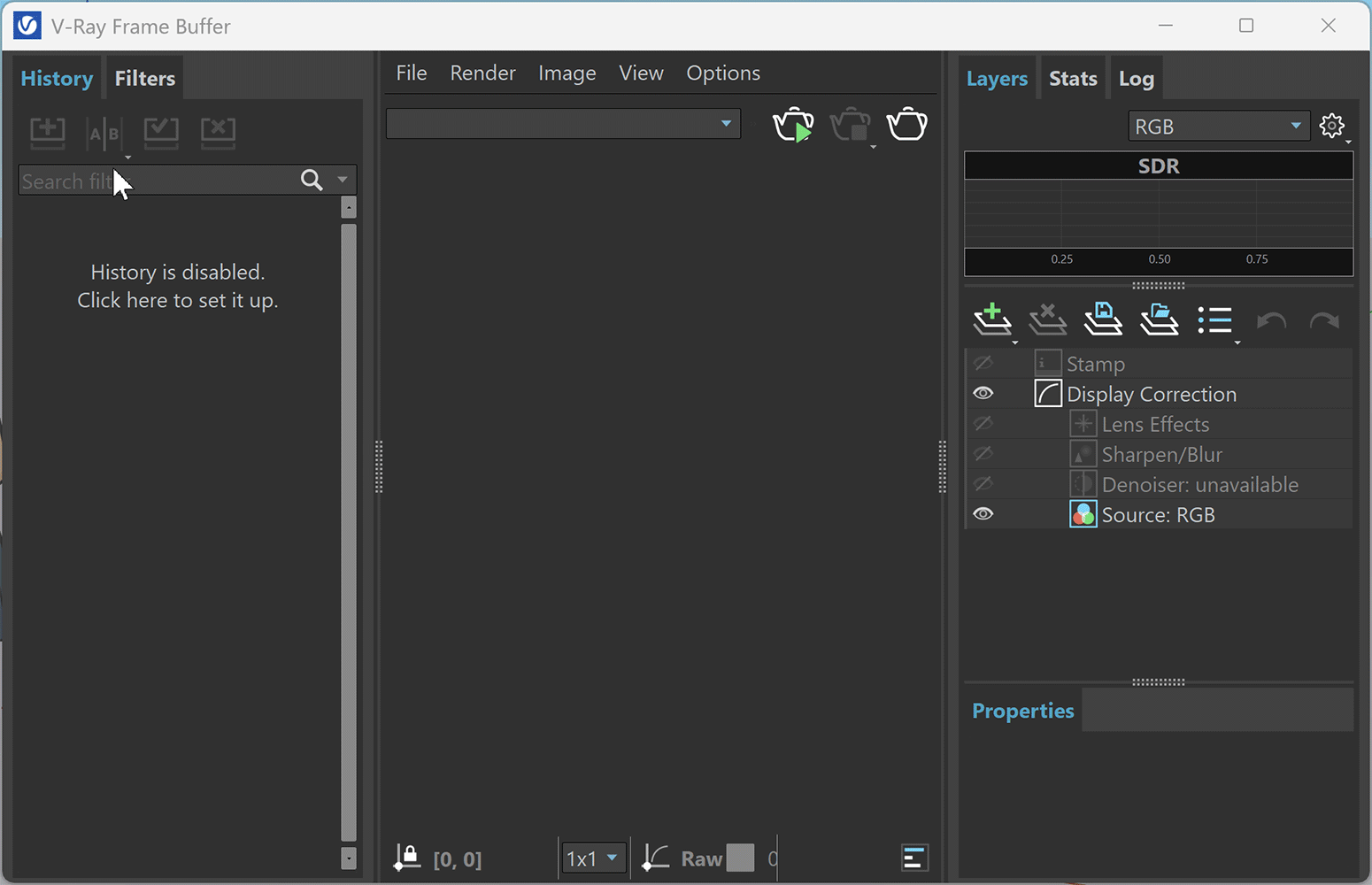This screenshot has height=885, width=1372.
Task: Open the RGB channel dropdown
Action: pyautogui.click(x=1219, y=127)
